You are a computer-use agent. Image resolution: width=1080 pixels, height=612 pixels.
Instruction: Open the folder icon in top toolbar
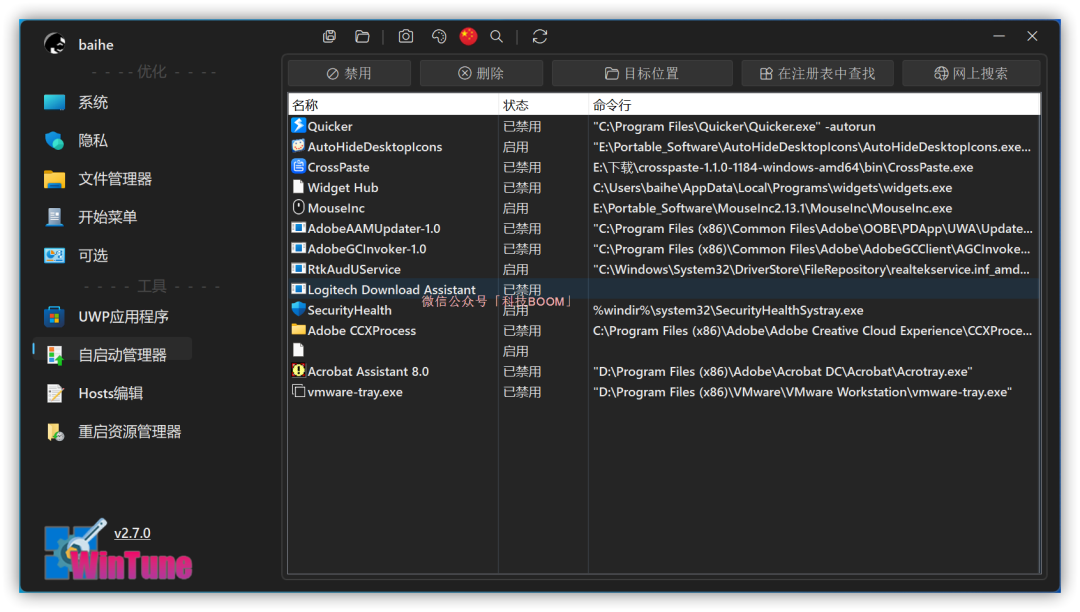point(362,36)
